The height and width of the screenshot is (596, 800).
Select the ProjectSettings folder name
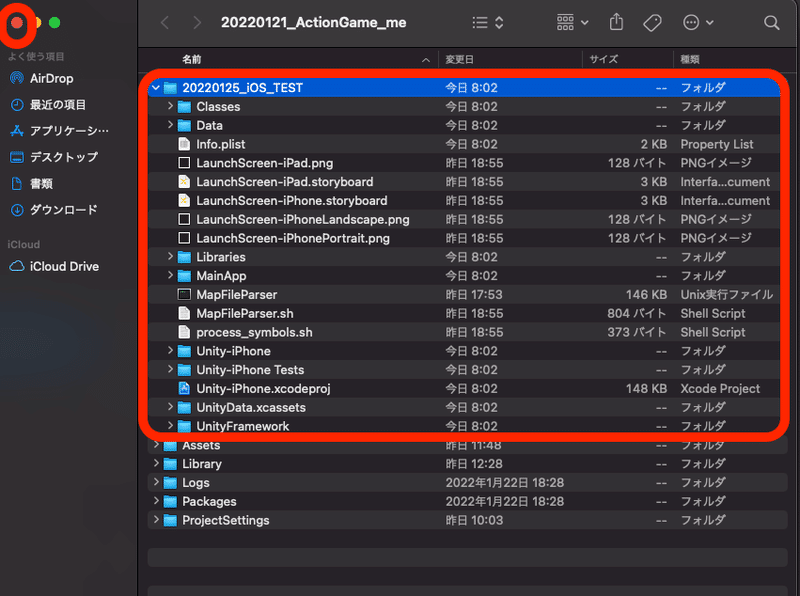pyautogui.click(x=226, y=520)
